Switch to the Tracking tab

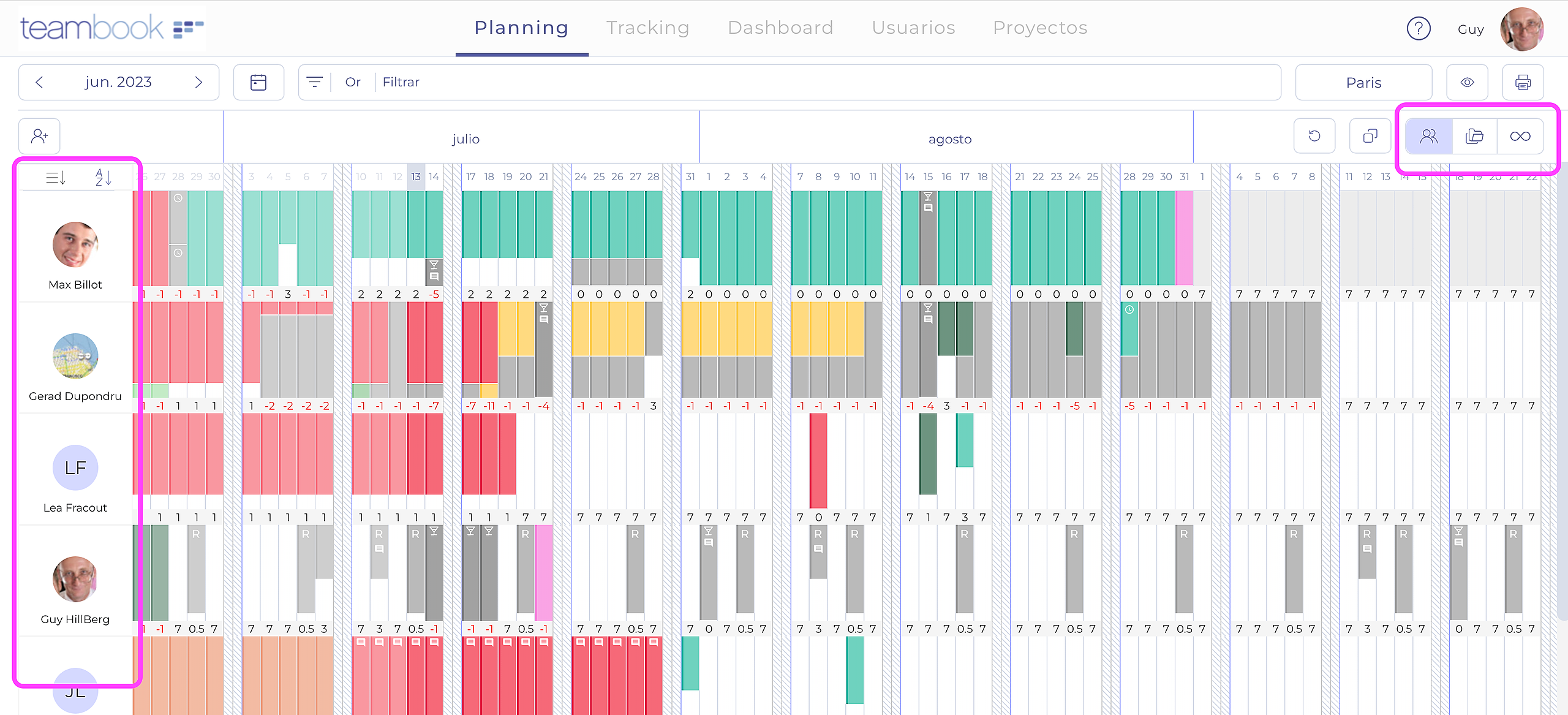pyautogui.click(x=647, y=28)
